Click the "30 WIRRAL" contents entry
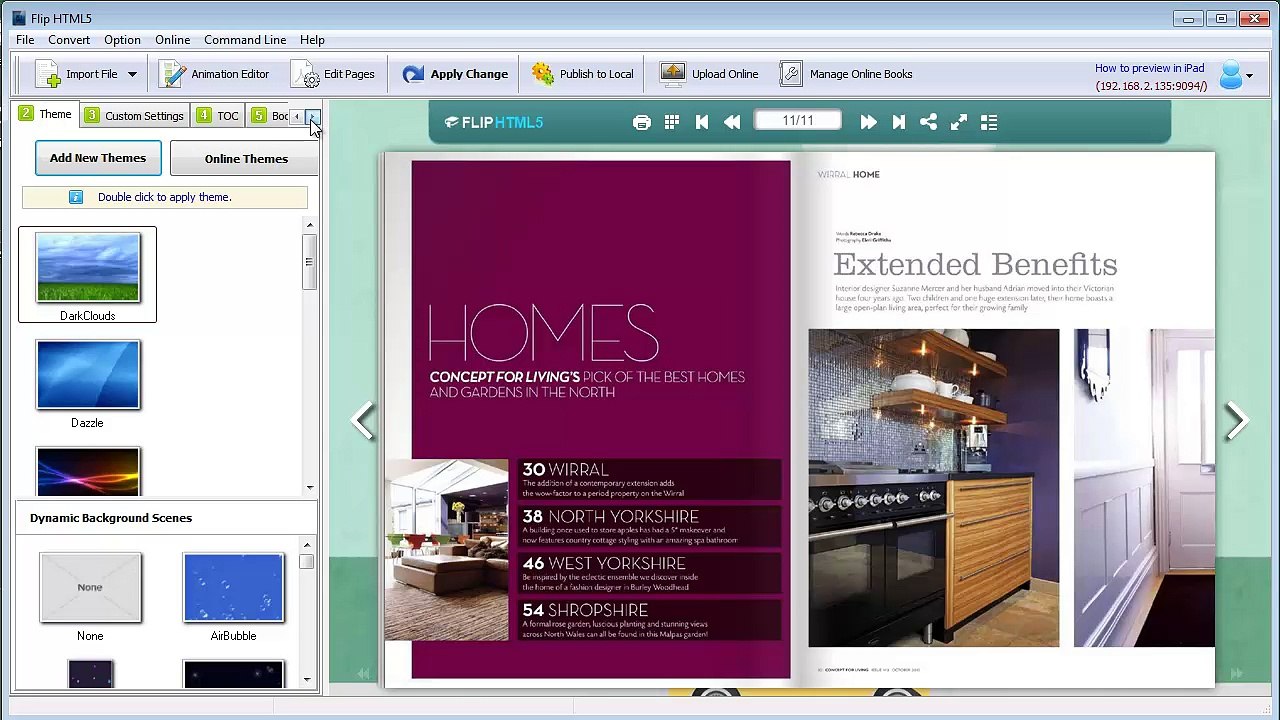 pos(650,479)
